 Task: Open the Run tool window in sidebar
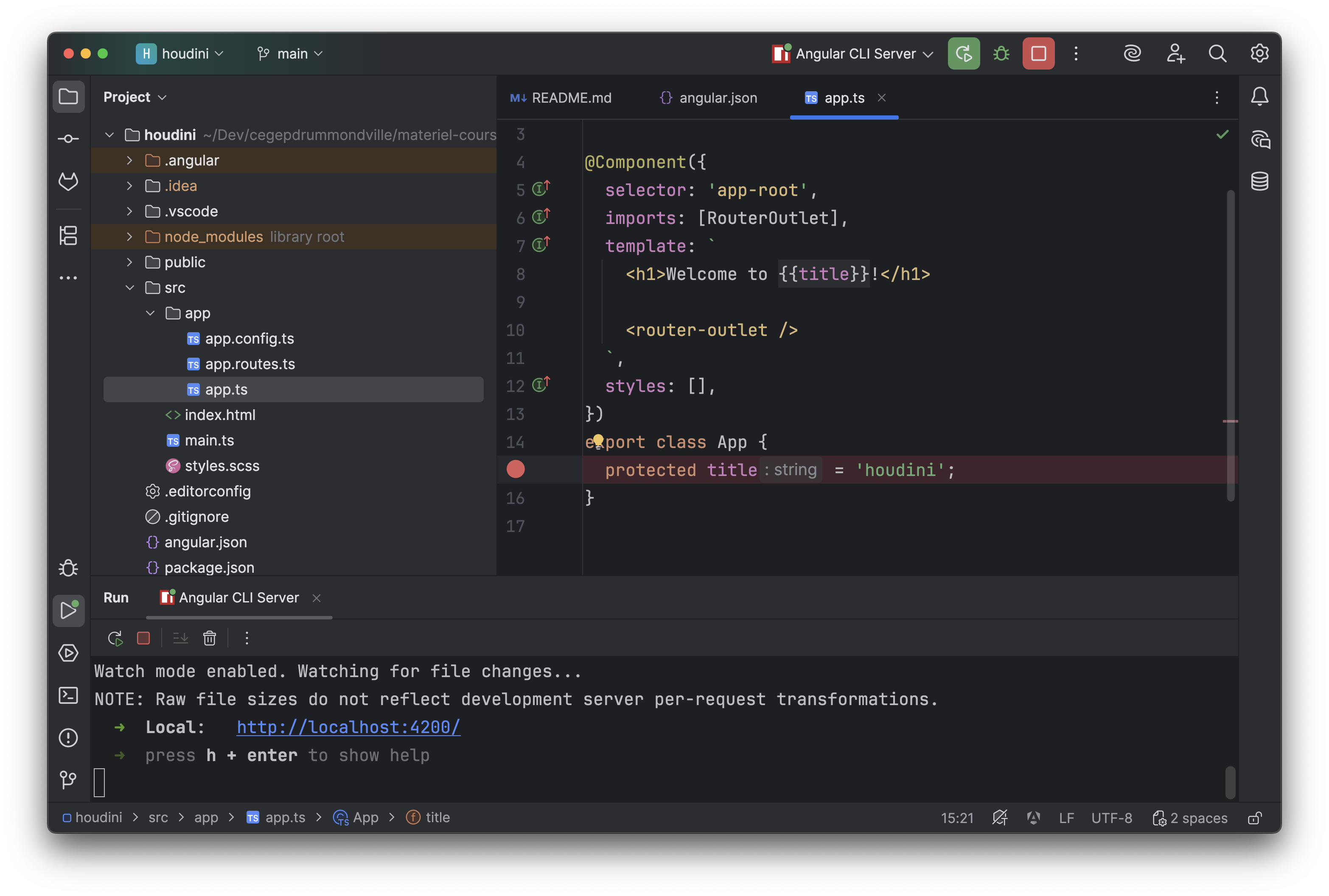69,610
